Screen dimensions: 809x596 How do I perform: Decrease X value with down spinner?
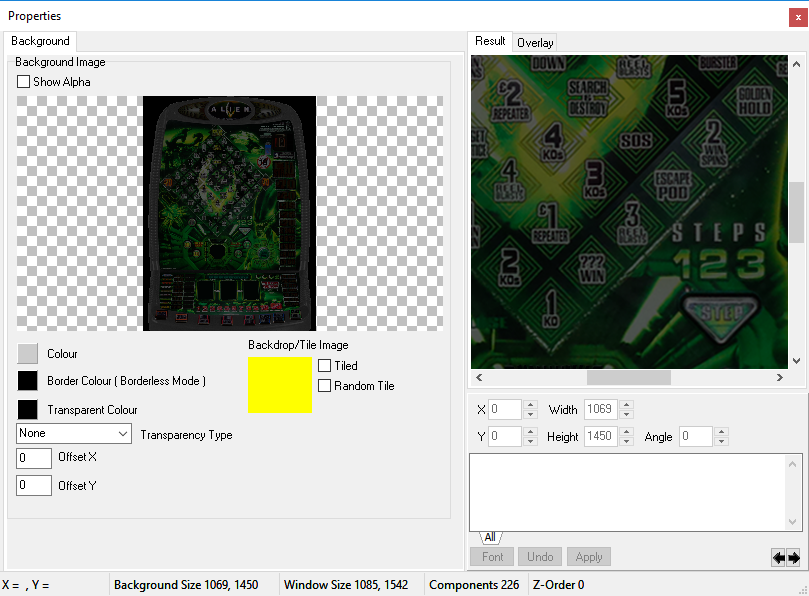click(x=530, y=414)
